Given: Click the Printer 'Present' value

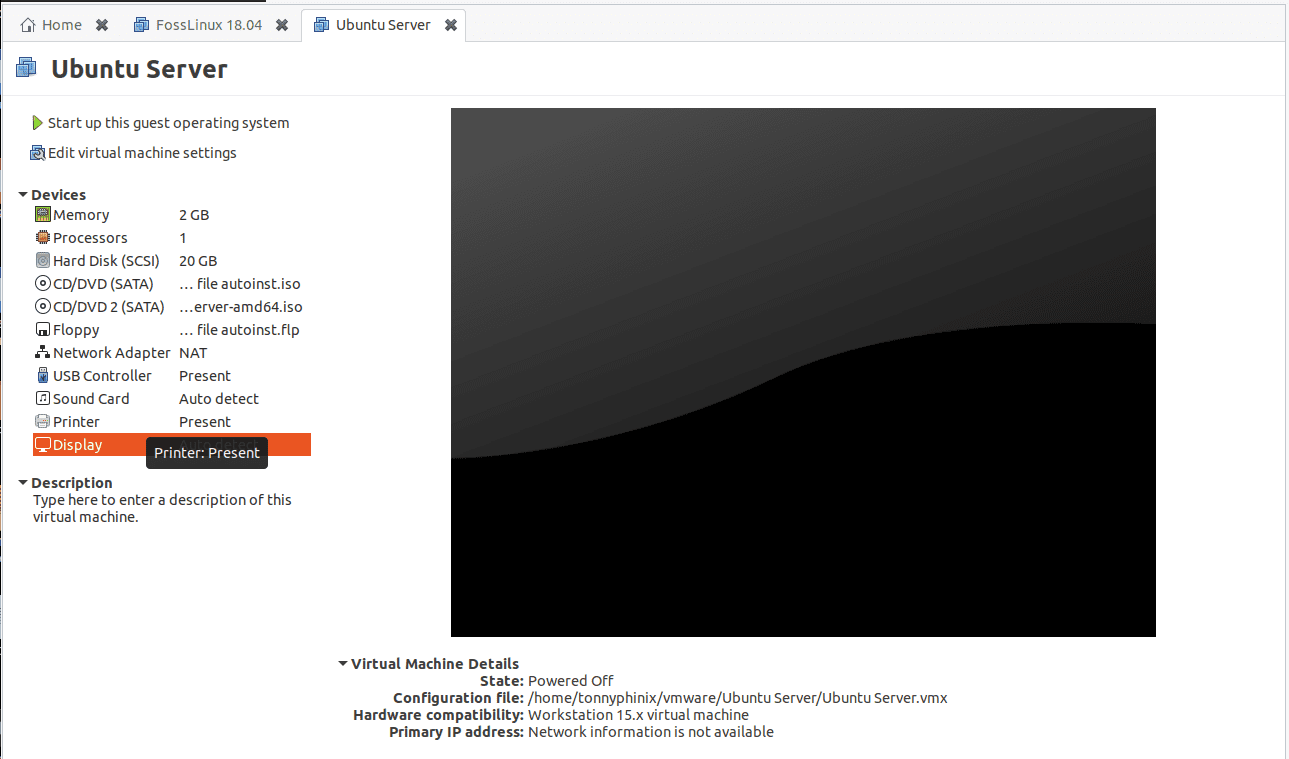Looking at the screenshot, I should [205, 422].
